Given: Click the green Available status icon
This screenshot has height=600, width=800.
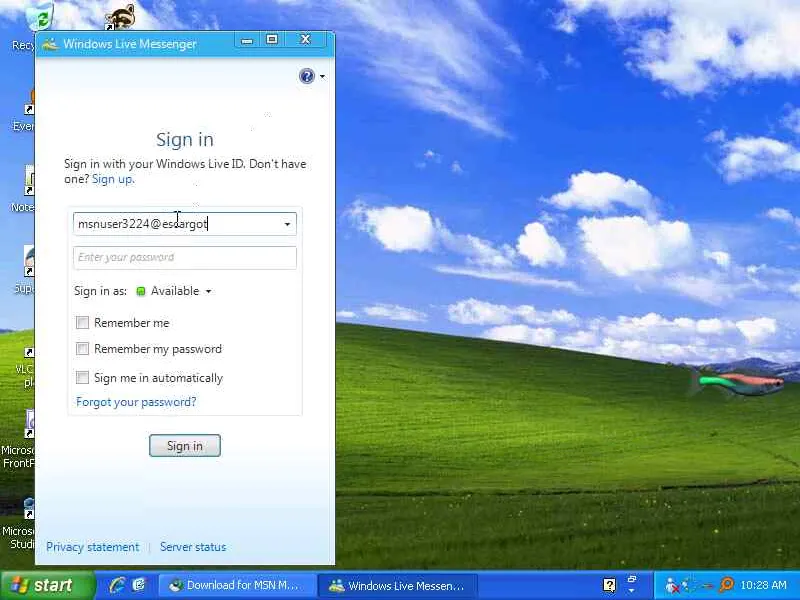Looking at the screenshot, I should tap(141, 291).
